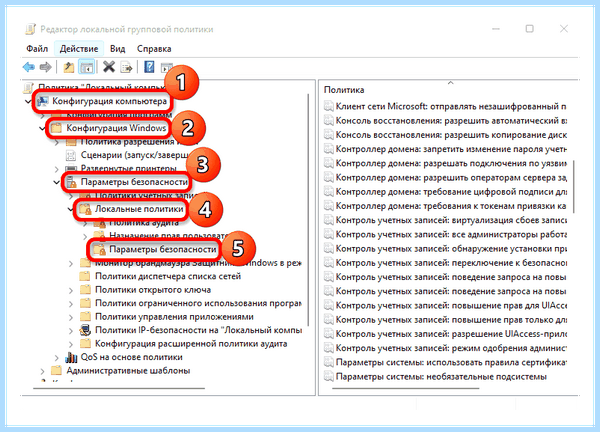The width and height of the screenshot is (600, 432).
Task: Select Параметры безопасности under Локальные политики
Action: point(163,249)
